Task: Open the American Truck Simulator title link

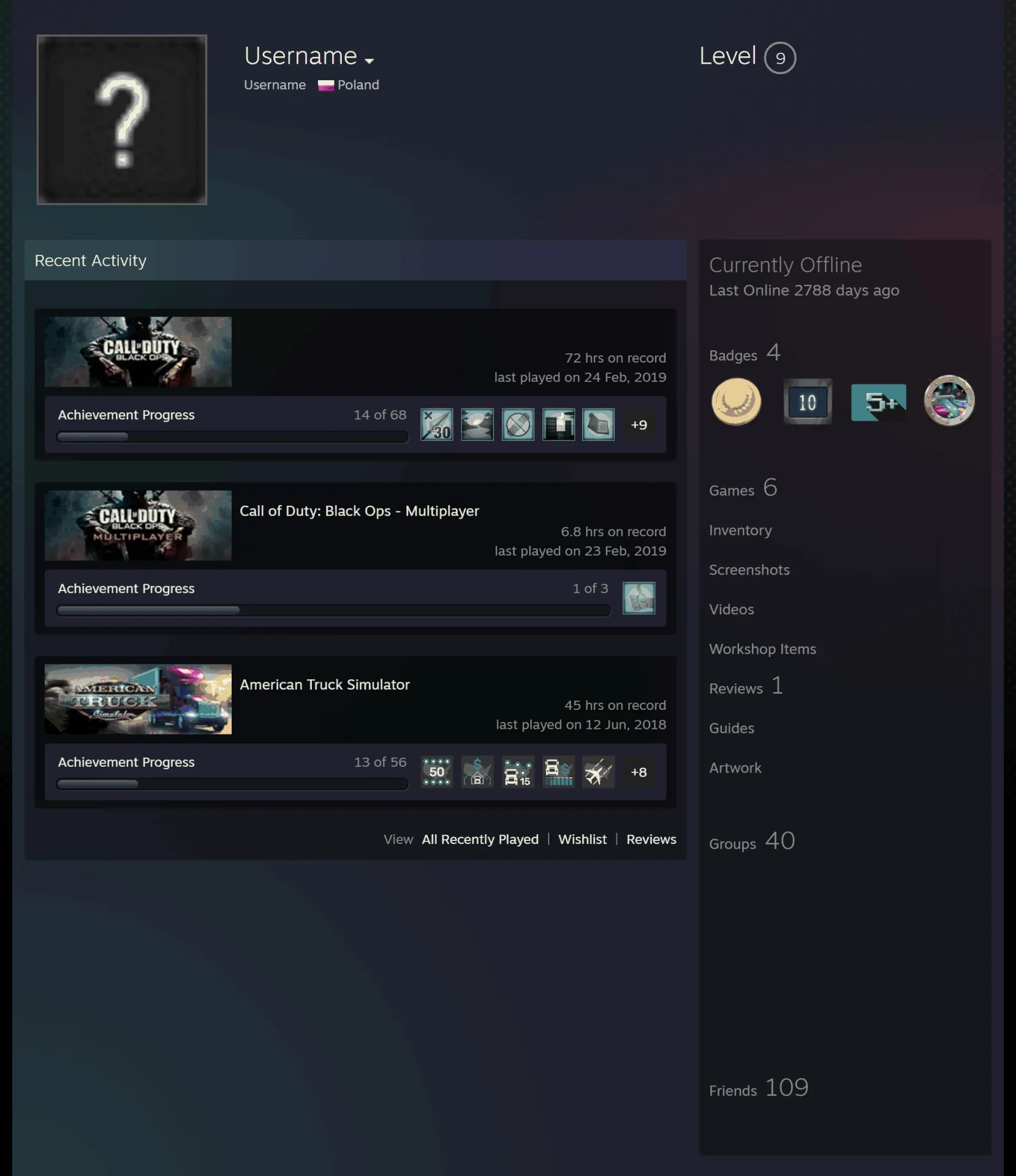Action: (x=325, y=685)
